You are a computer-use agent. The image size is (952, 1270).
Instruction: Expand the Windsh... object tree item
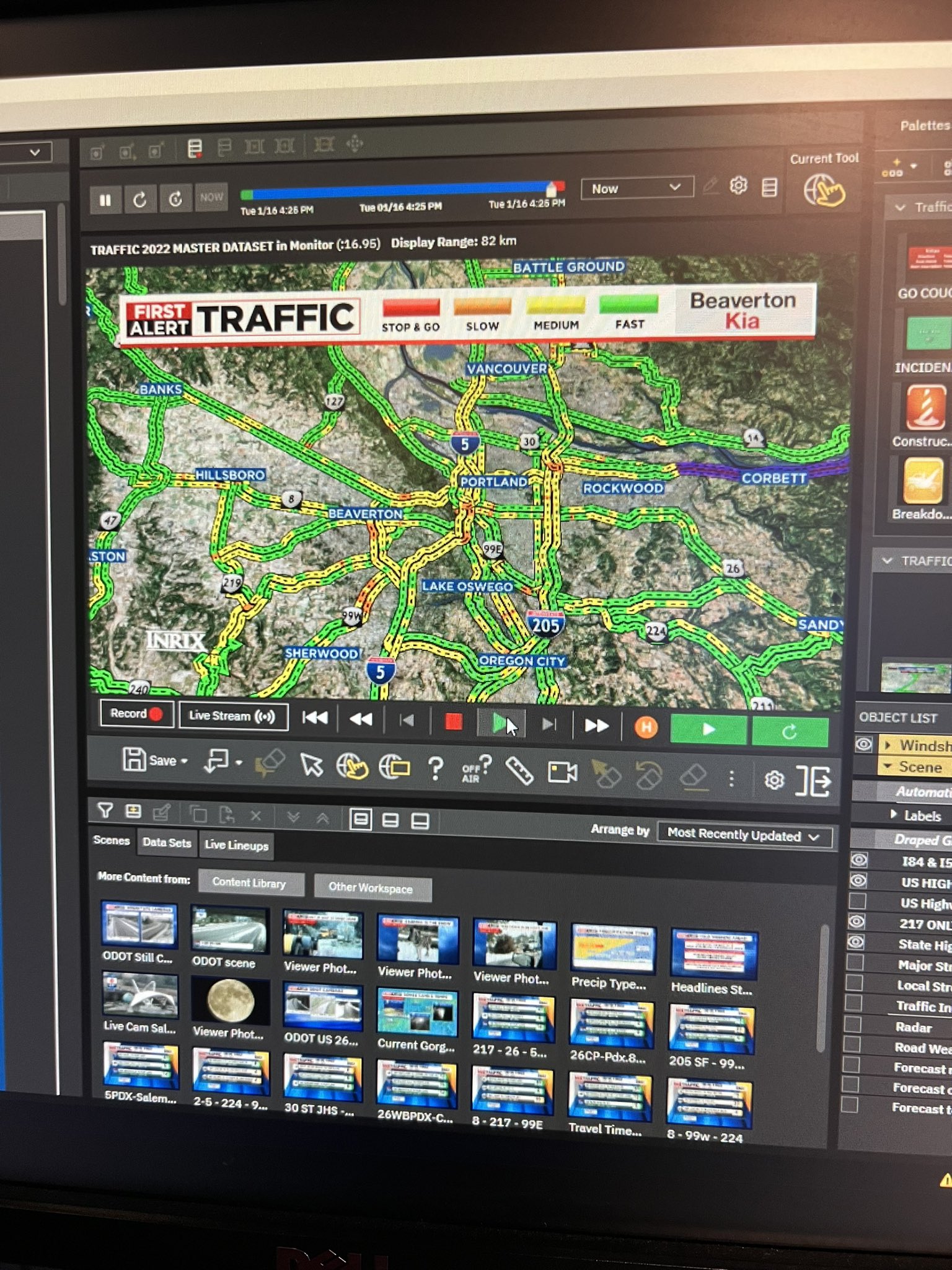pyautogui.click(x=888, y=745)
